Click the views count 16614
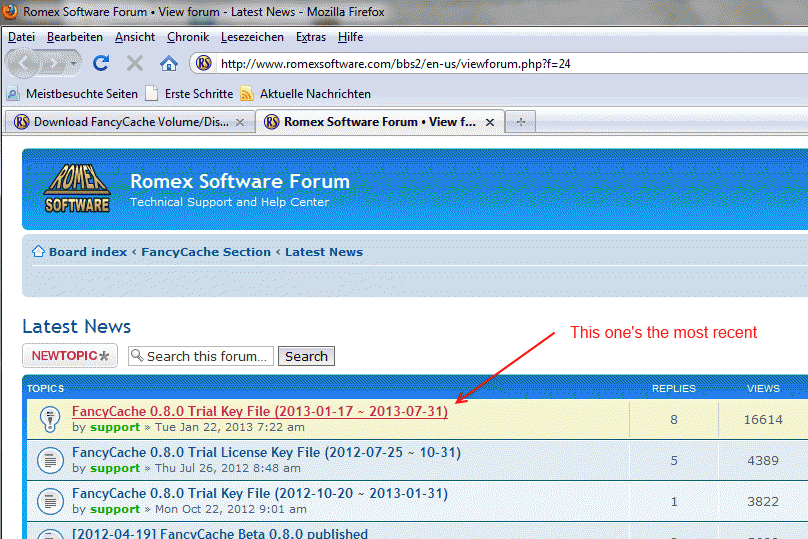 click(763, 420)
